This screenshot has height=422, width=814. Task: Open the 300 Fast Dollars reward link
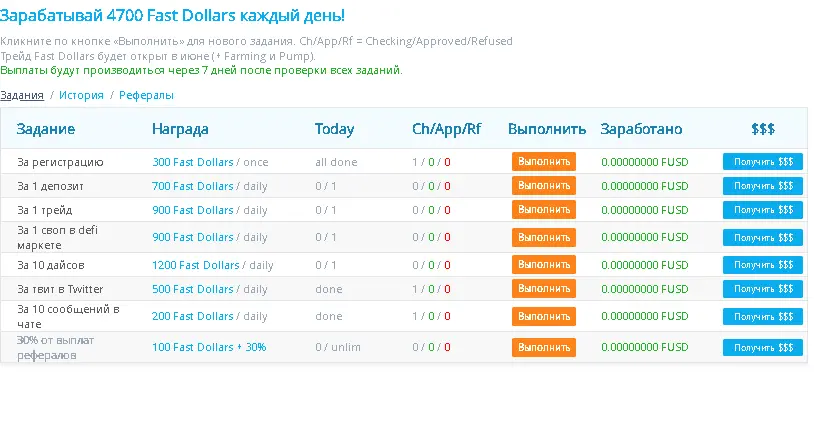(193, 162)
